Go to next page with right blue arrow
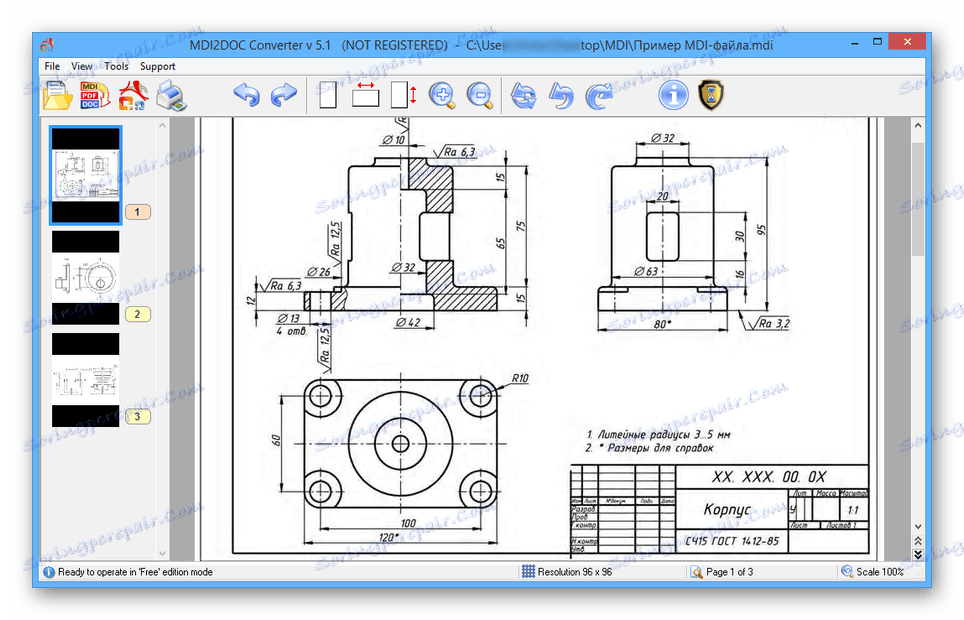The width and height of the screenshot is (964, 620). coord(283,95)
